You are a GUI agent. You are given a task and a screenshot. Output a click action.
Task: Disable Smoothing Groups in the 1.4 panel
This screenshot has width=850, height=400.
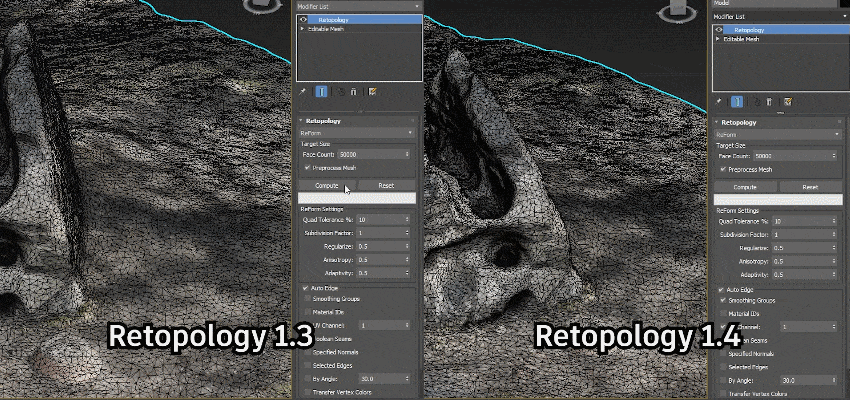click(x=724, y=300)
